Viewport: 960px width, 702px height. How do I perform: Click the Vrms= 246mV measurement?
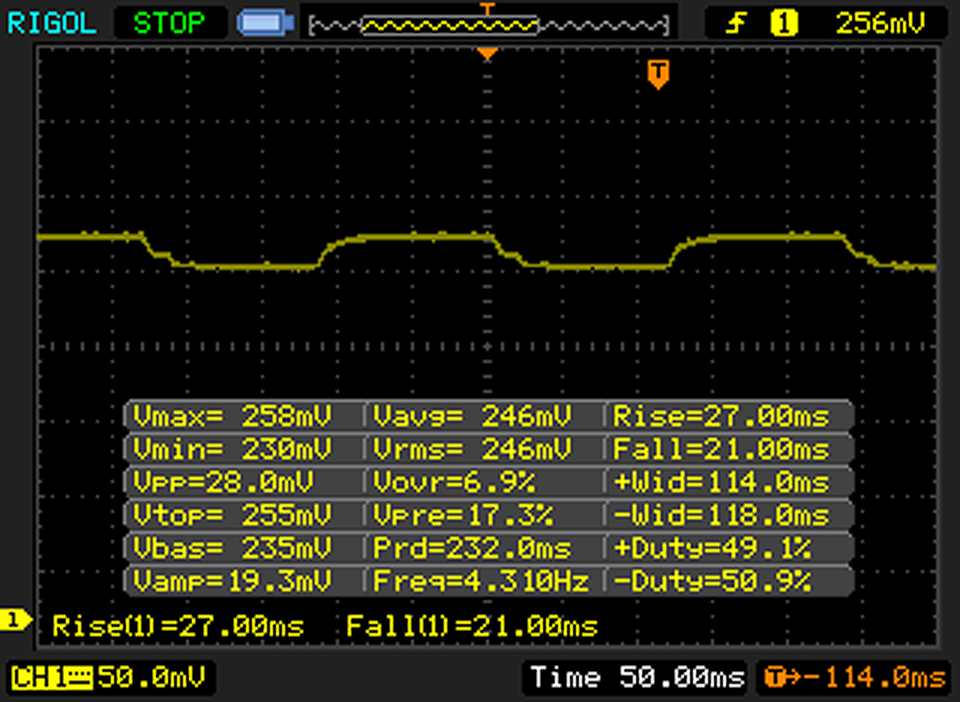(472, 449)
